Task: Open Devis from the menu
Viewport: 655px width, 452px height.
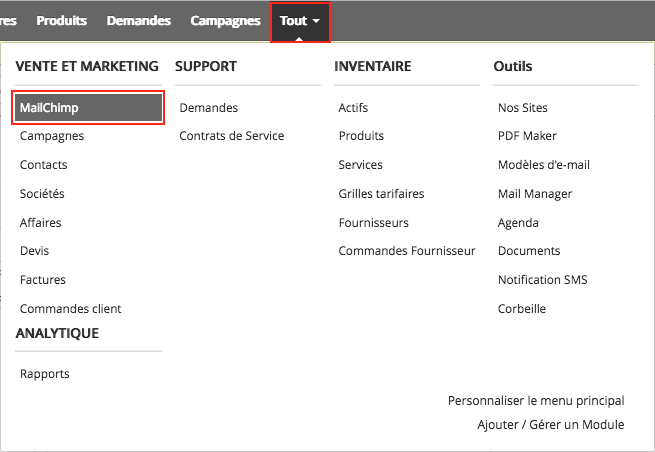Action: click(35, 251)
